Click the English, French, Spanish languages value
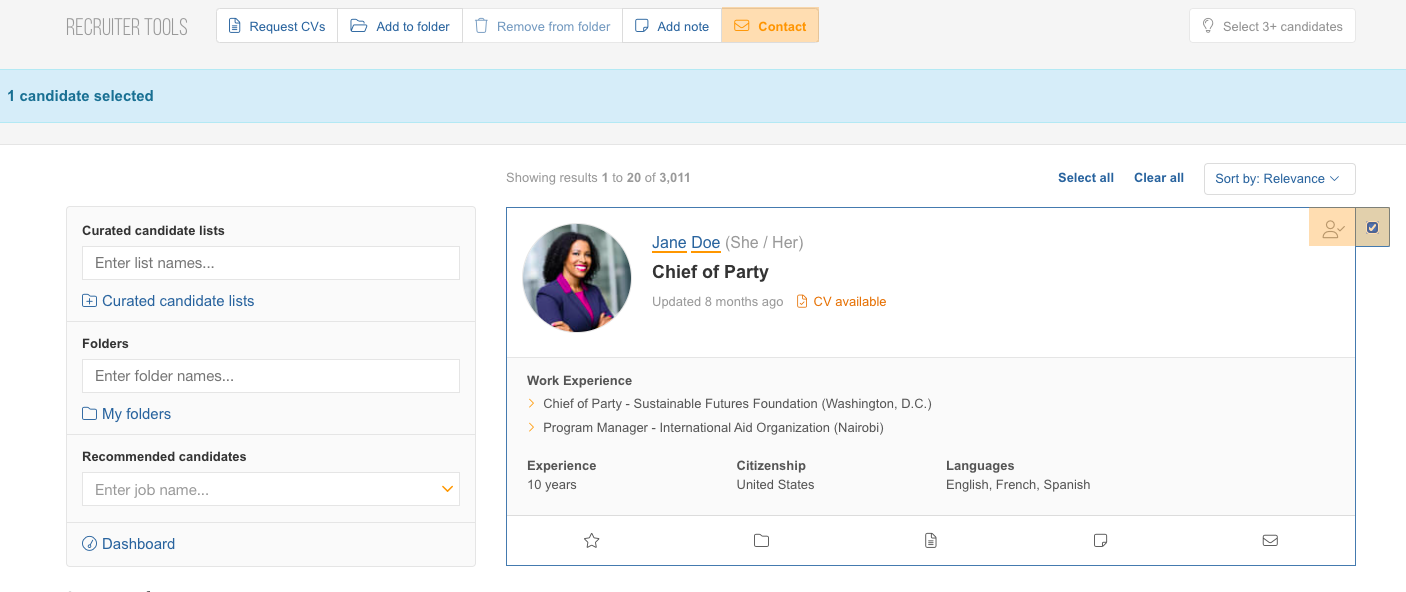This screenshot has height=592, width=1406. pos(1018,485)
